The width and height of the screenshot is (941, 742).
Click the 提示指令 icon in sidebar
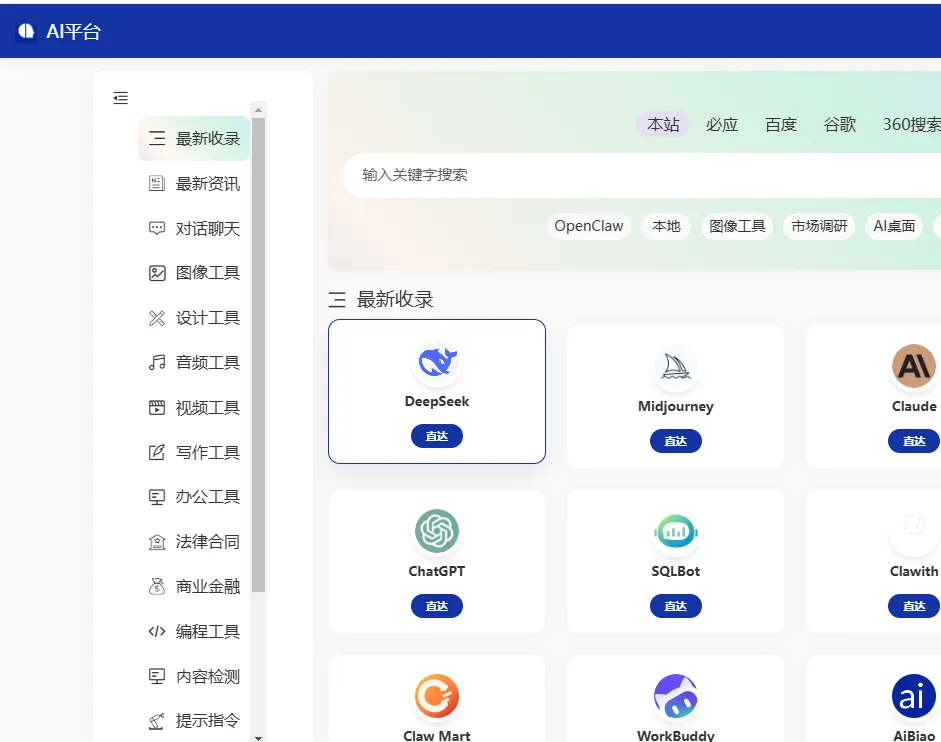pos(157,721)
